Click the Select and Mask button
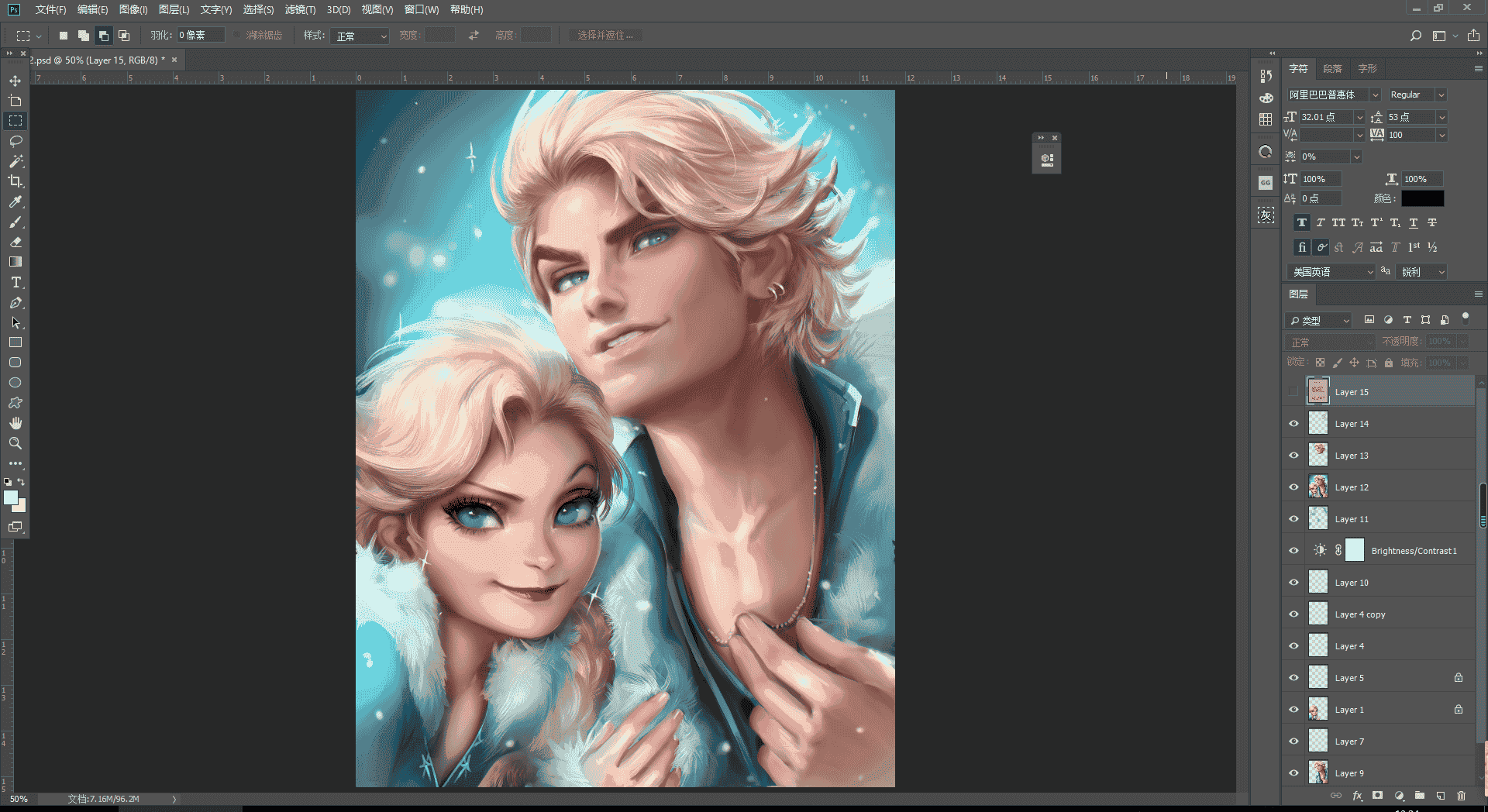The height and width of the screenshot is (812, 1488). pos(605,36)
